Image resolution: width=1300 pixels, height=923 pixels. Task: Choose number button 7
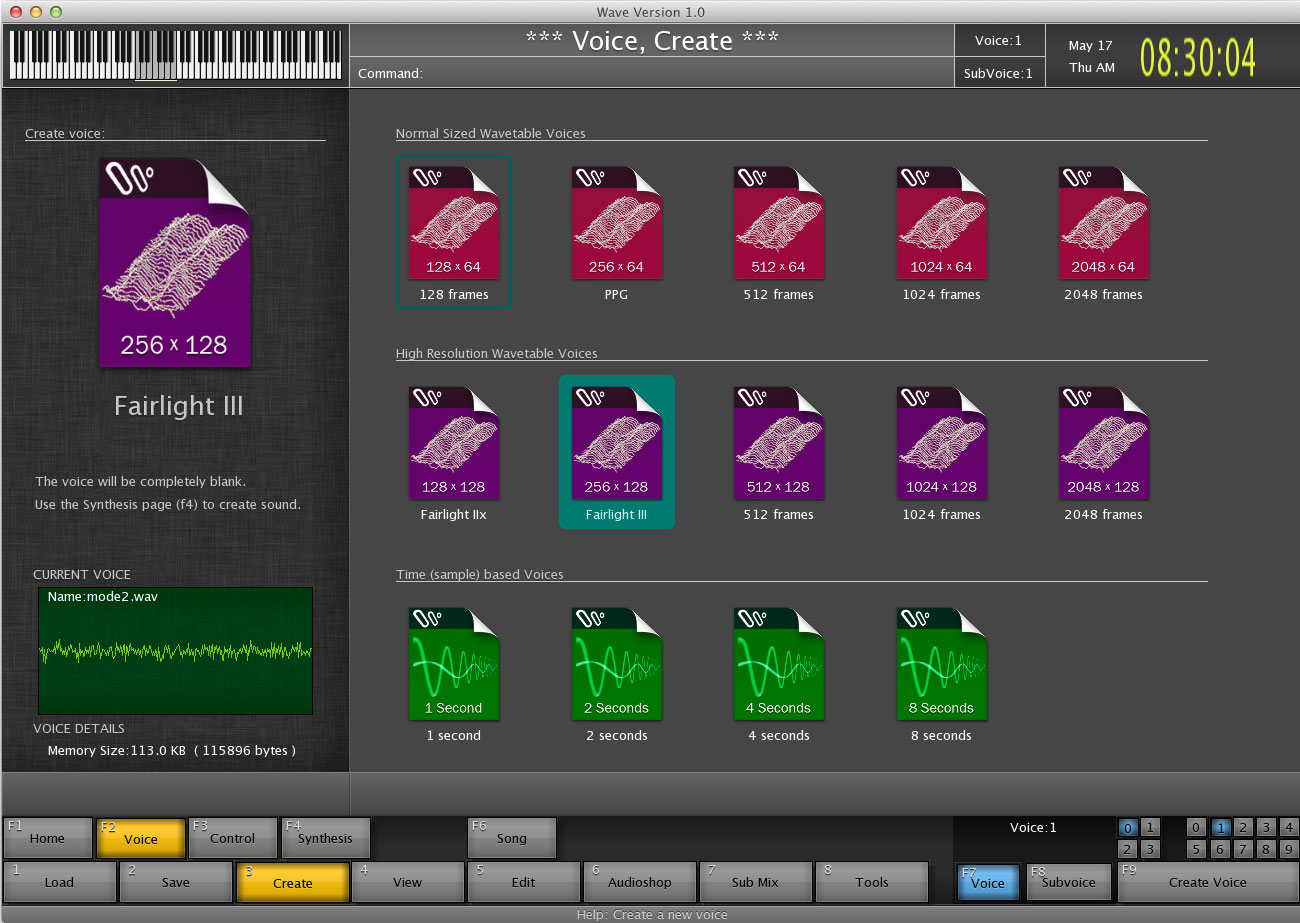(x=1243, y=849)
